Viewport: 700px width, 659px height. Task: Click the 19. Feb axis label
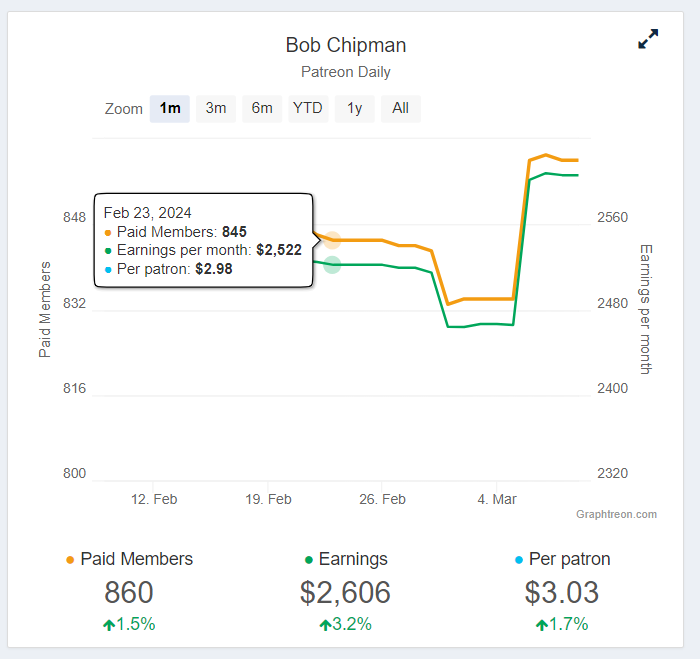[268, 499]
